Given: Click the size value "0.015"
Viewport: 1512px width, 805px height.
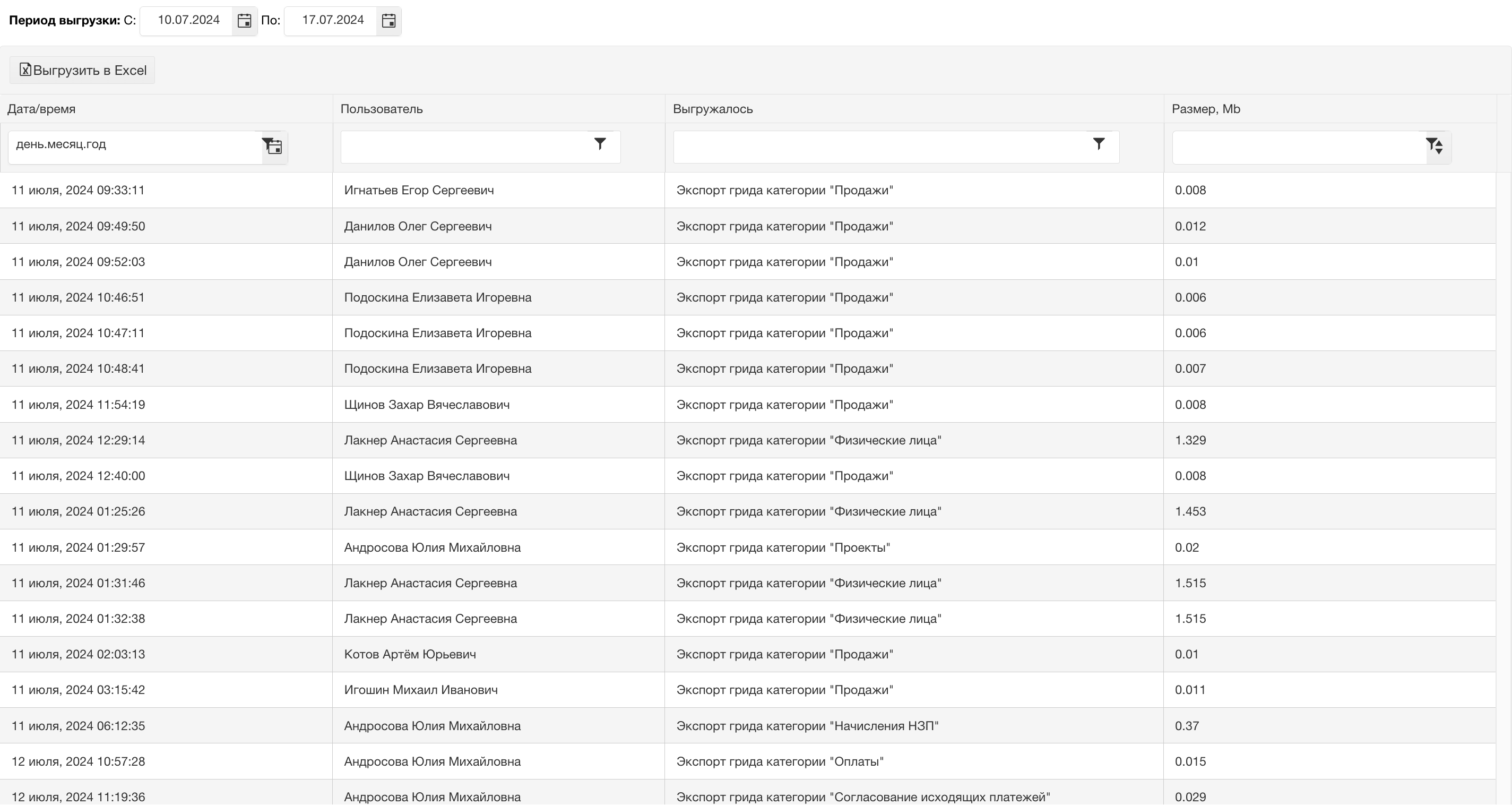Looking at the screenshot, I should (x=1190, y=761).
